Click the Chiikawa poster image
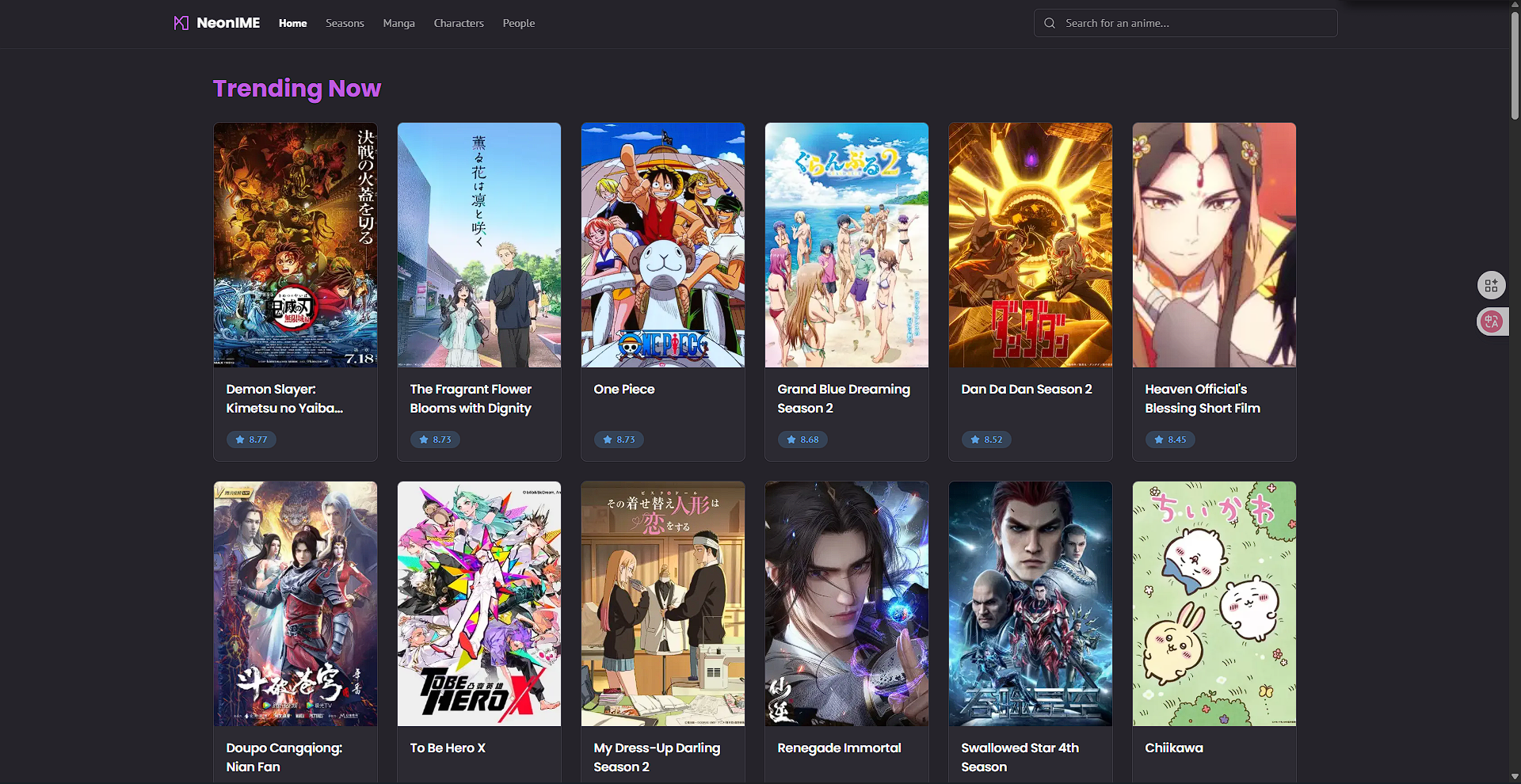Image resolution: width=1521 pixels, height=784 pixels. click(x=1214, y=603)
